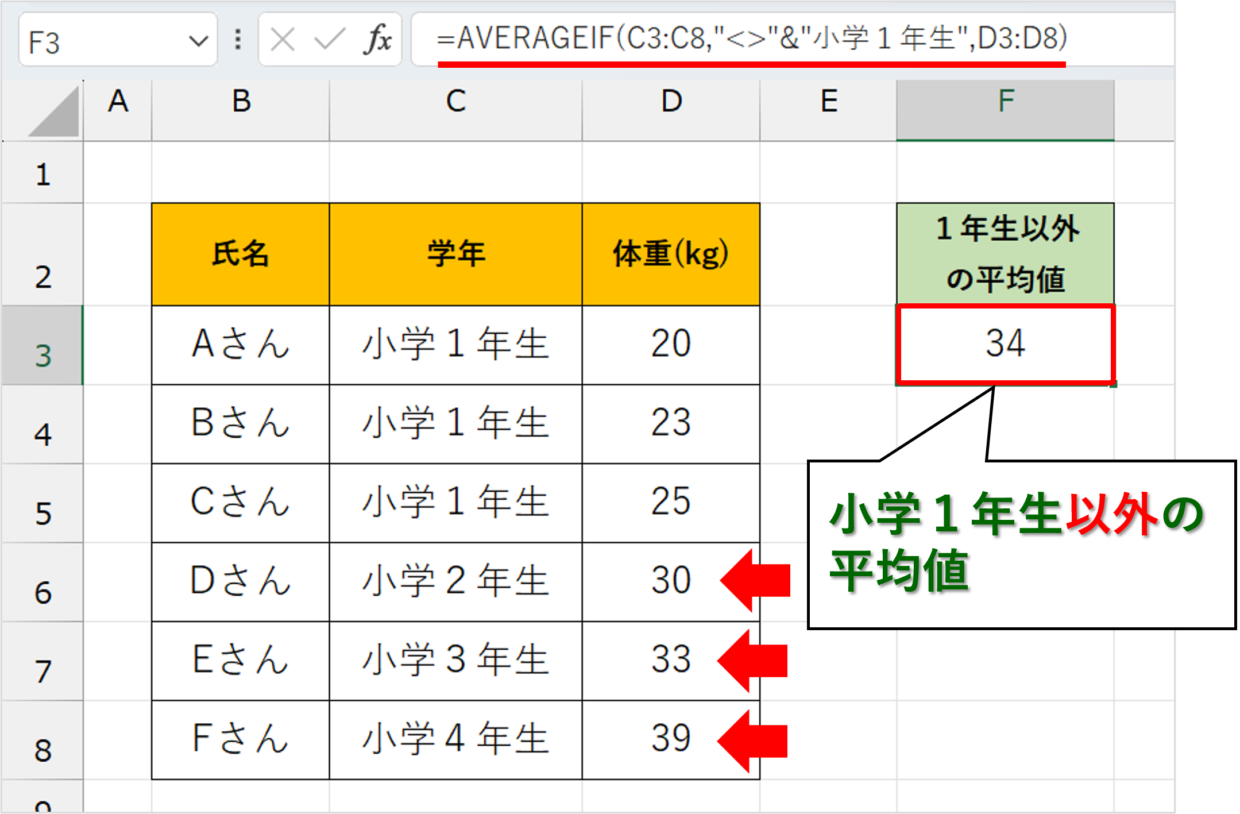Open the Name Box dropdown arrow
This screenshot has width=1240, height=814.
coord(197,41)
